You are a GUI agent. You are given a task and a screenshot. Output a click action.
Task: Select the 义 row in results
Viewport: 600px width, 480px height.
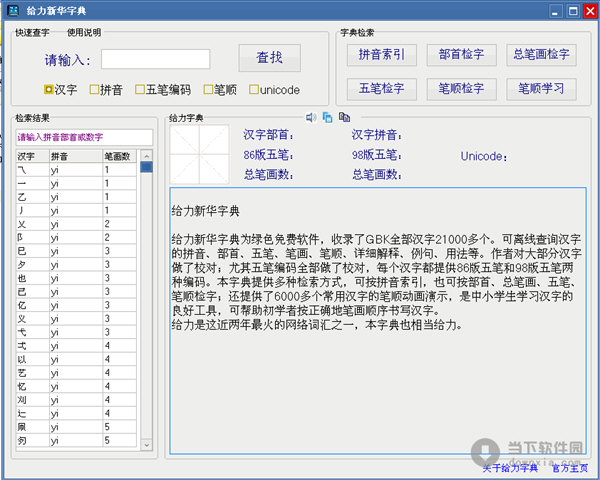76,318
